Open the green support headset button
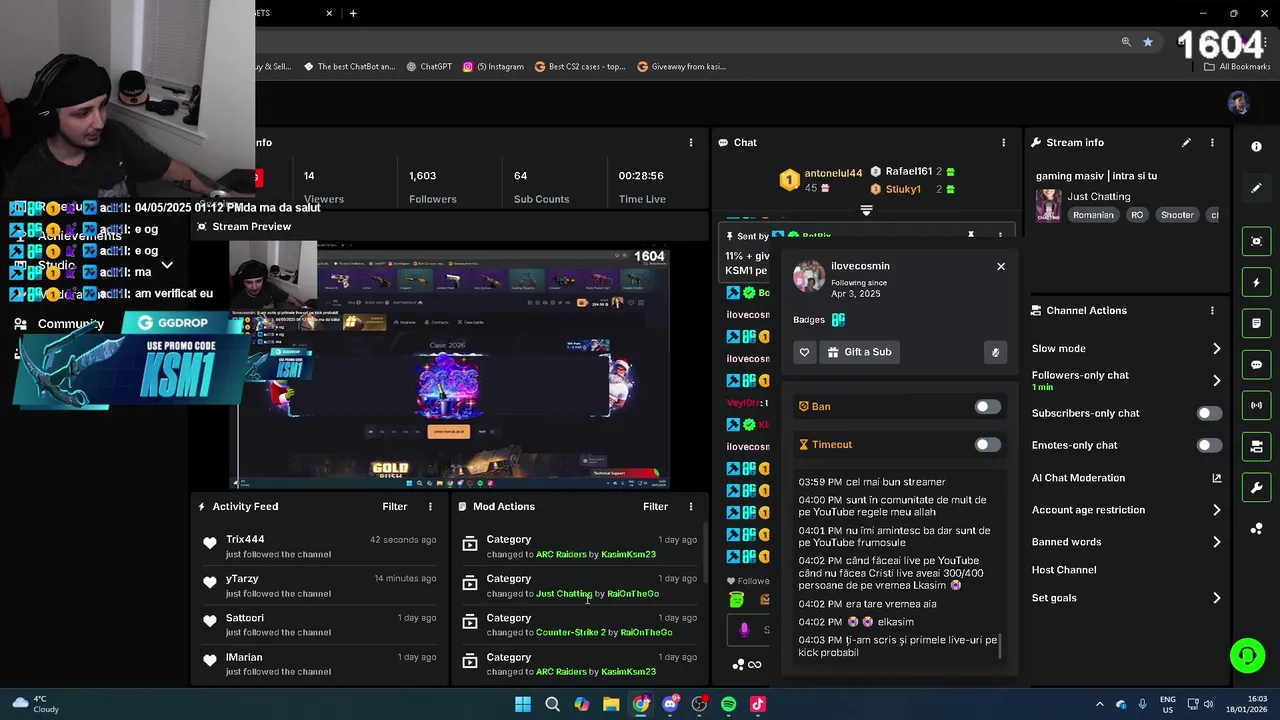Screen dimensions: 1280x720 [x=1247, y=656]
